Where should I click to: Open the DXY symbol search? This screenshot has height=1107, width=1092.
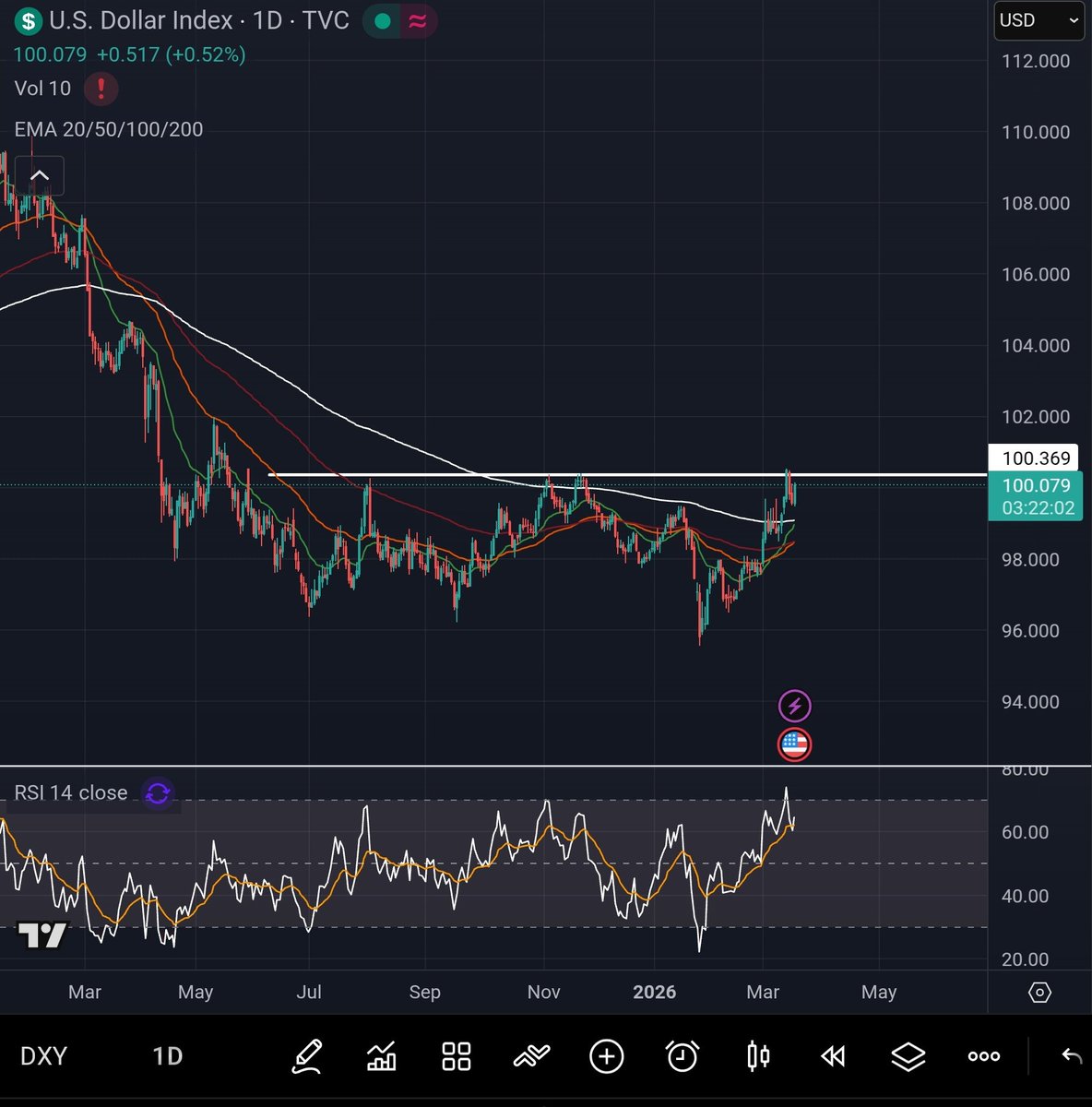(x=43, y=1056)
